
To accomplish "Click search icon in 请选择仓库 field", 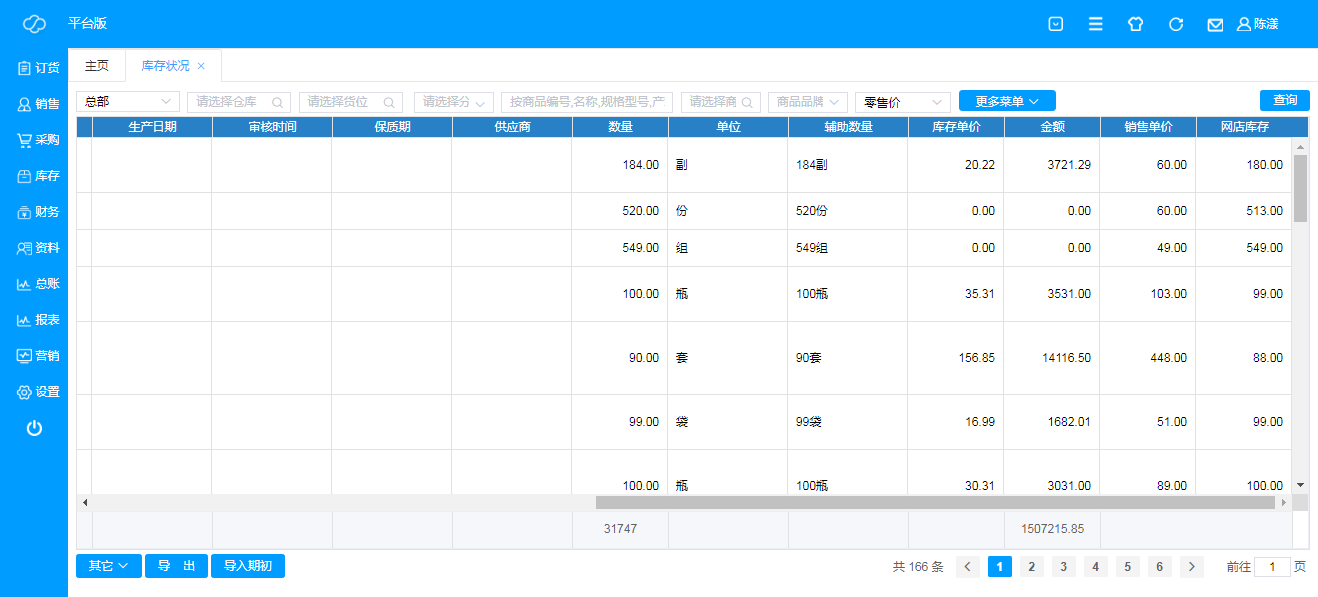I will tap(277, 102).
